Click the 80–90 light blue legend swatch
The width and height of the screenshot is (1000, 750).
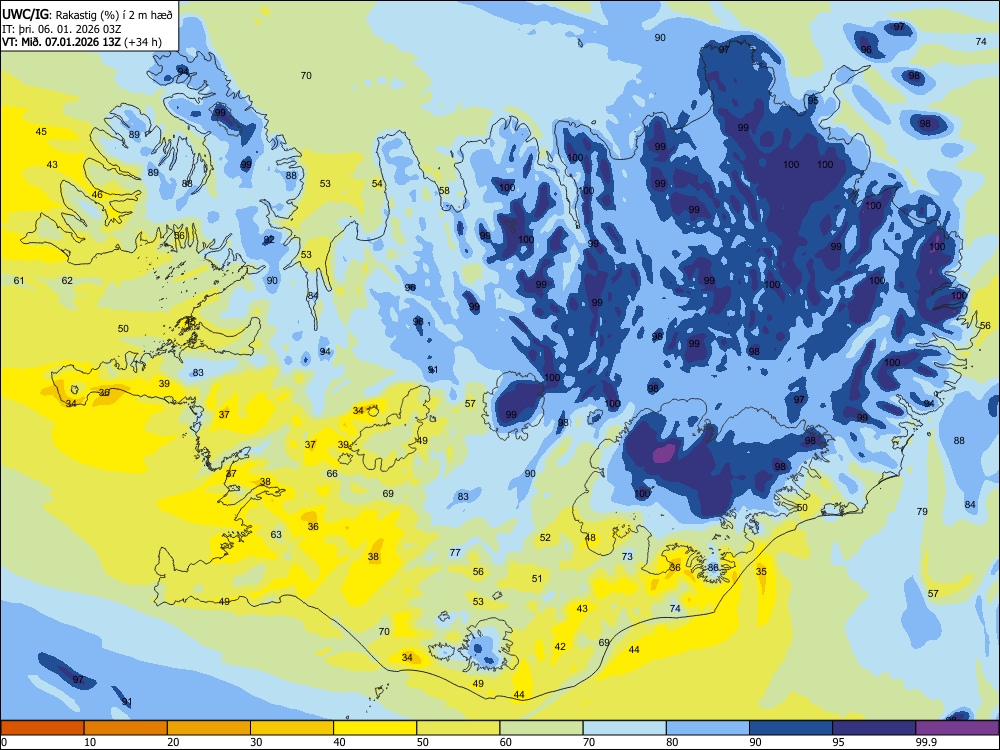708,728
